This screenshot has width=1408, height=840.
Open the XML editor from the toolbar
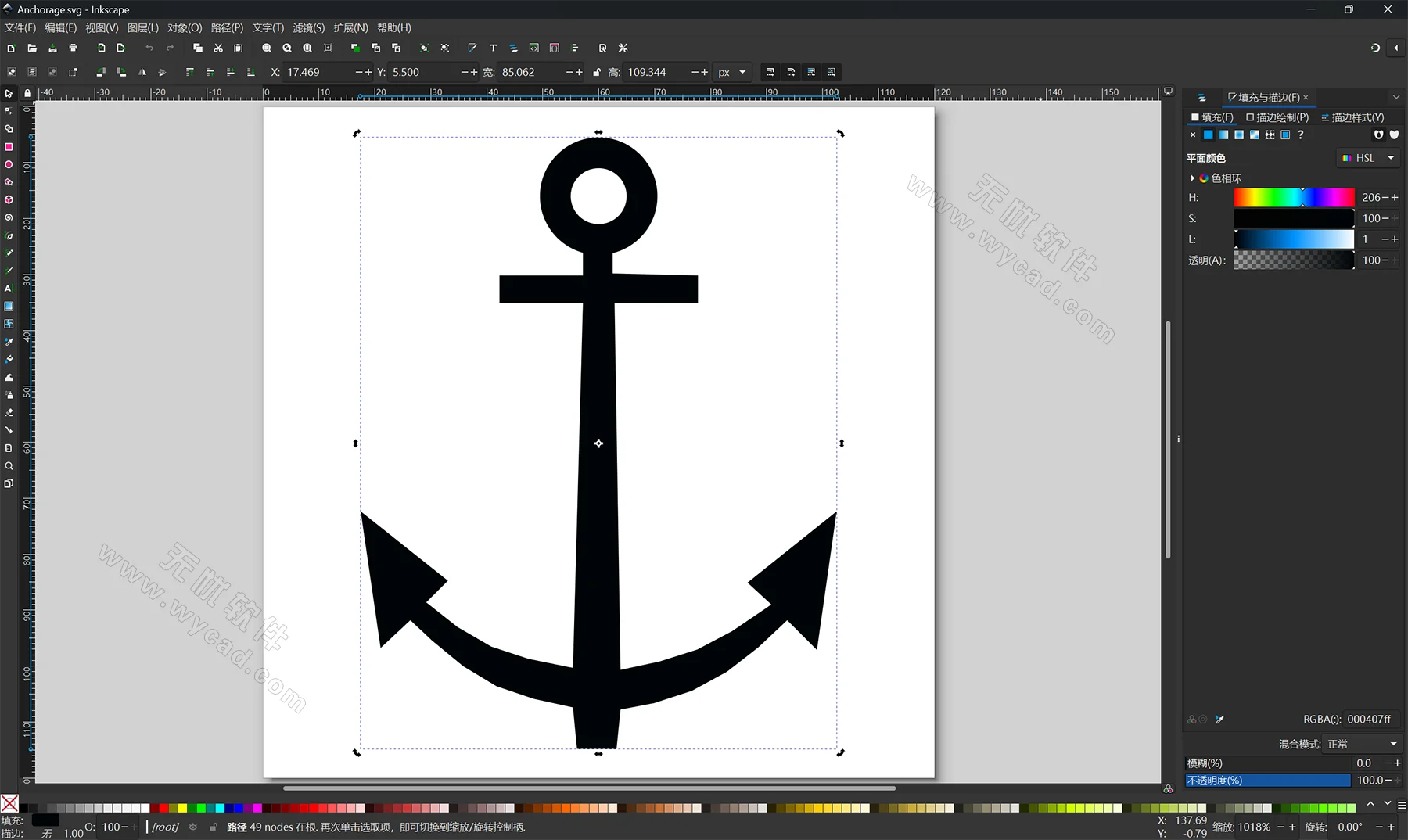(534, 48)
